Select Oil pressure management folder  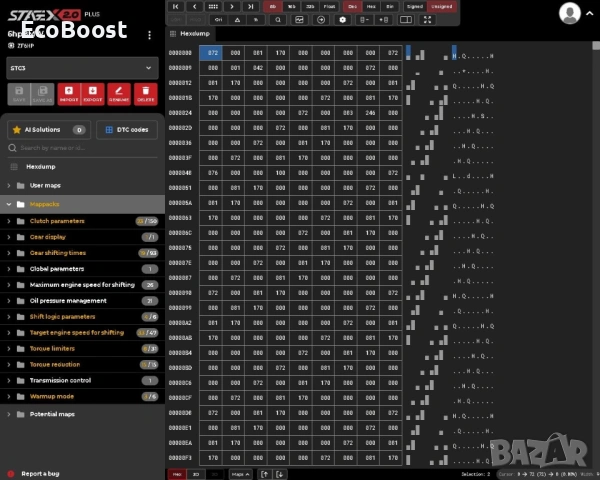(82, 301)
